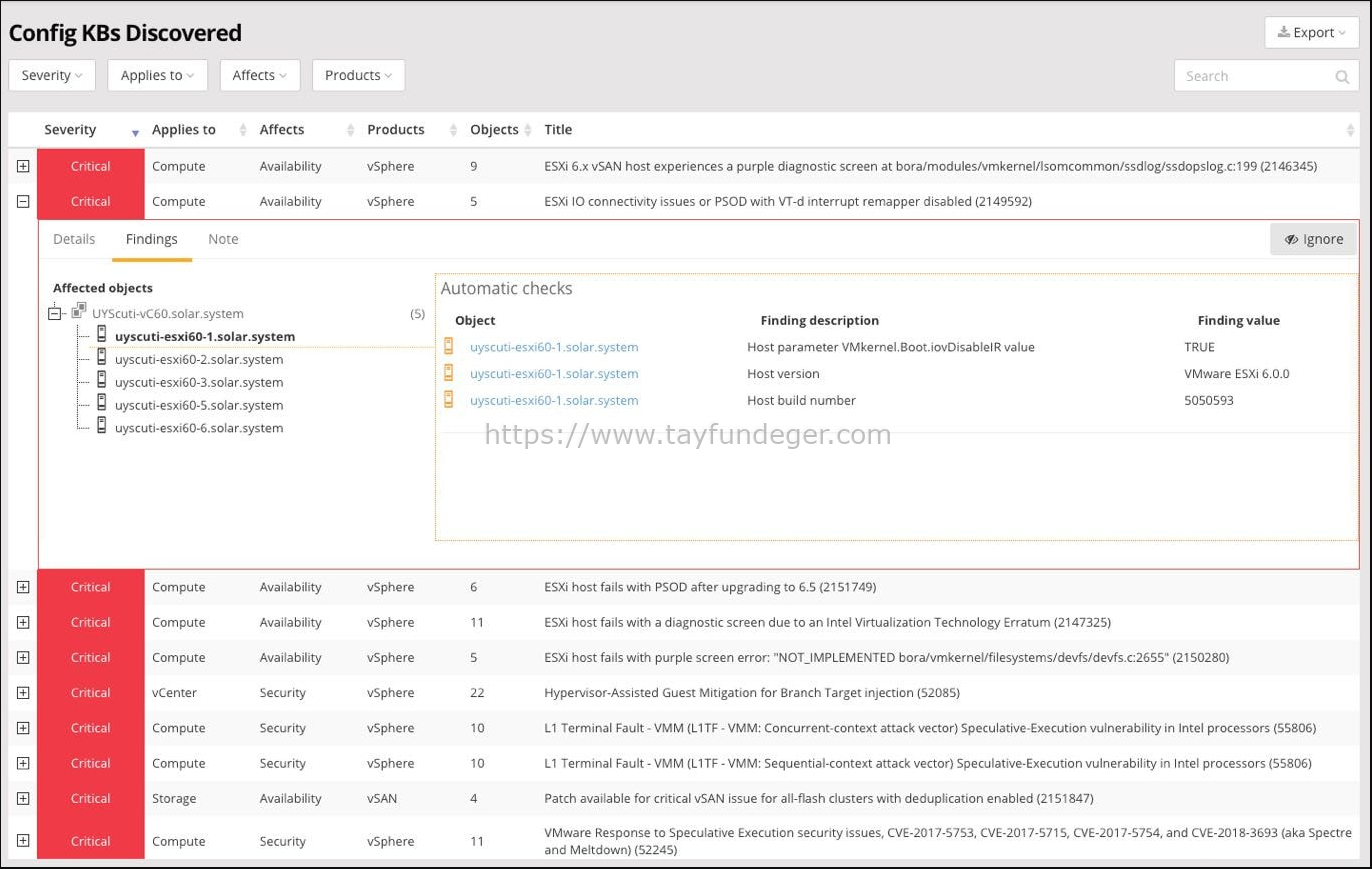The height and width of the screenshot is (869, 1372).
Task: Open the Severity filter dropdown
Action: pos(52,75)
